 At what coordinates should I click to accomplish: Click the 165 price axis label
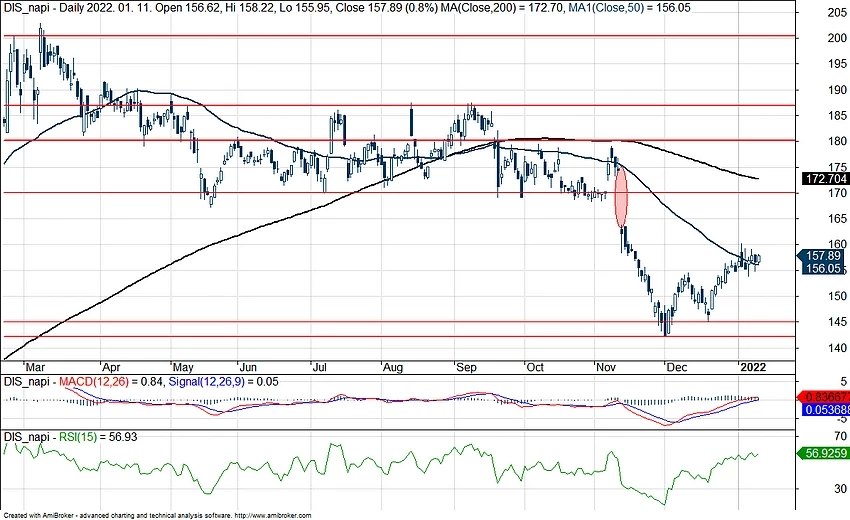pos(837,219)
